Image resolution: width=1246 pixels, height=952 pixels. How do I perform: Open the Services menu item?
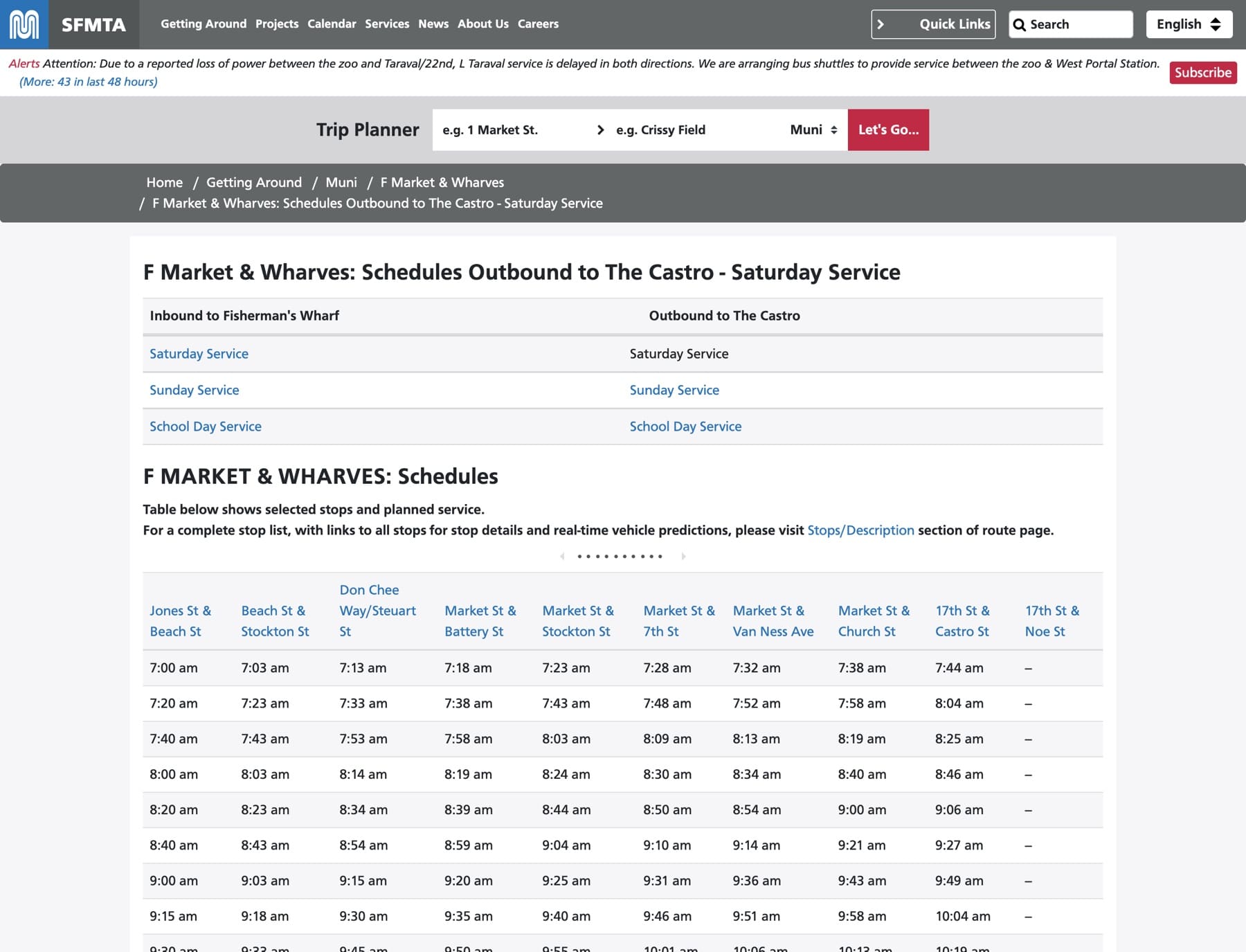387,24
